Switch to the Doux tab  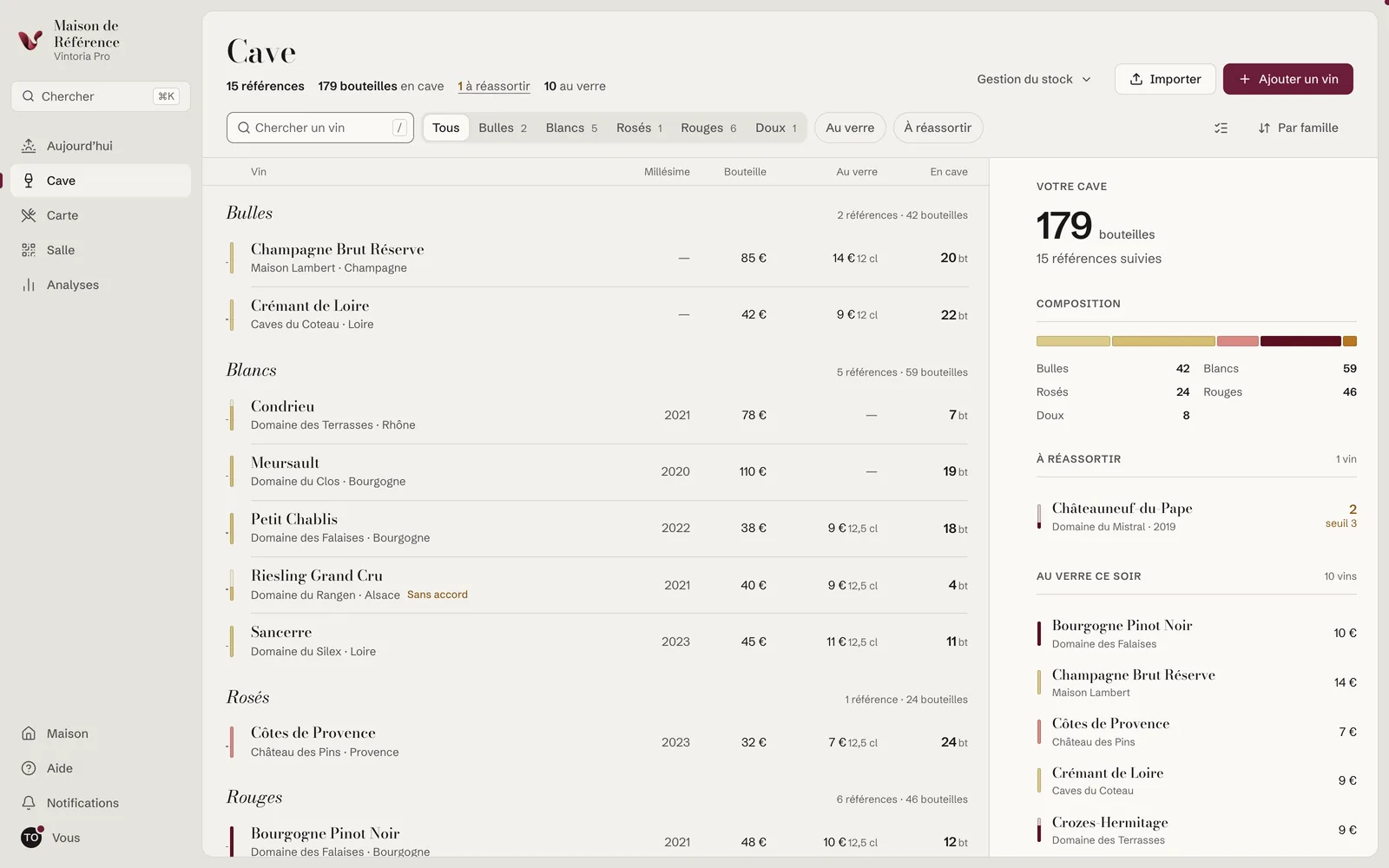pos(776,128)
